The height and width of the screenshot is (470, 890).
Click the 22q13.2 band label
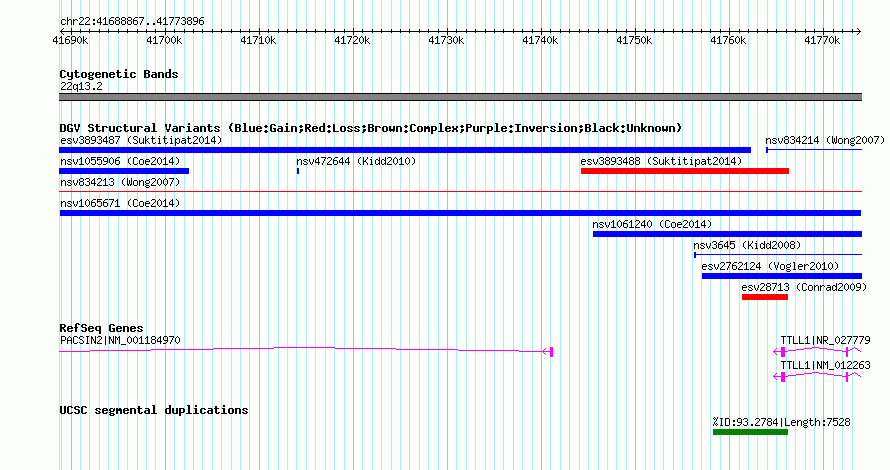(81, 86)
